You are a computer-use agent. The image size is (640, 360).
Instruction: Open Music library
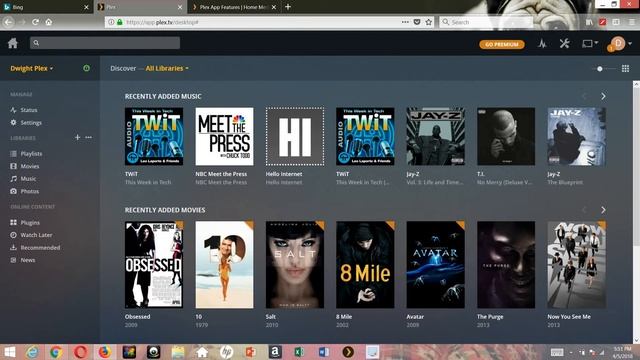[x=28, y=179]
